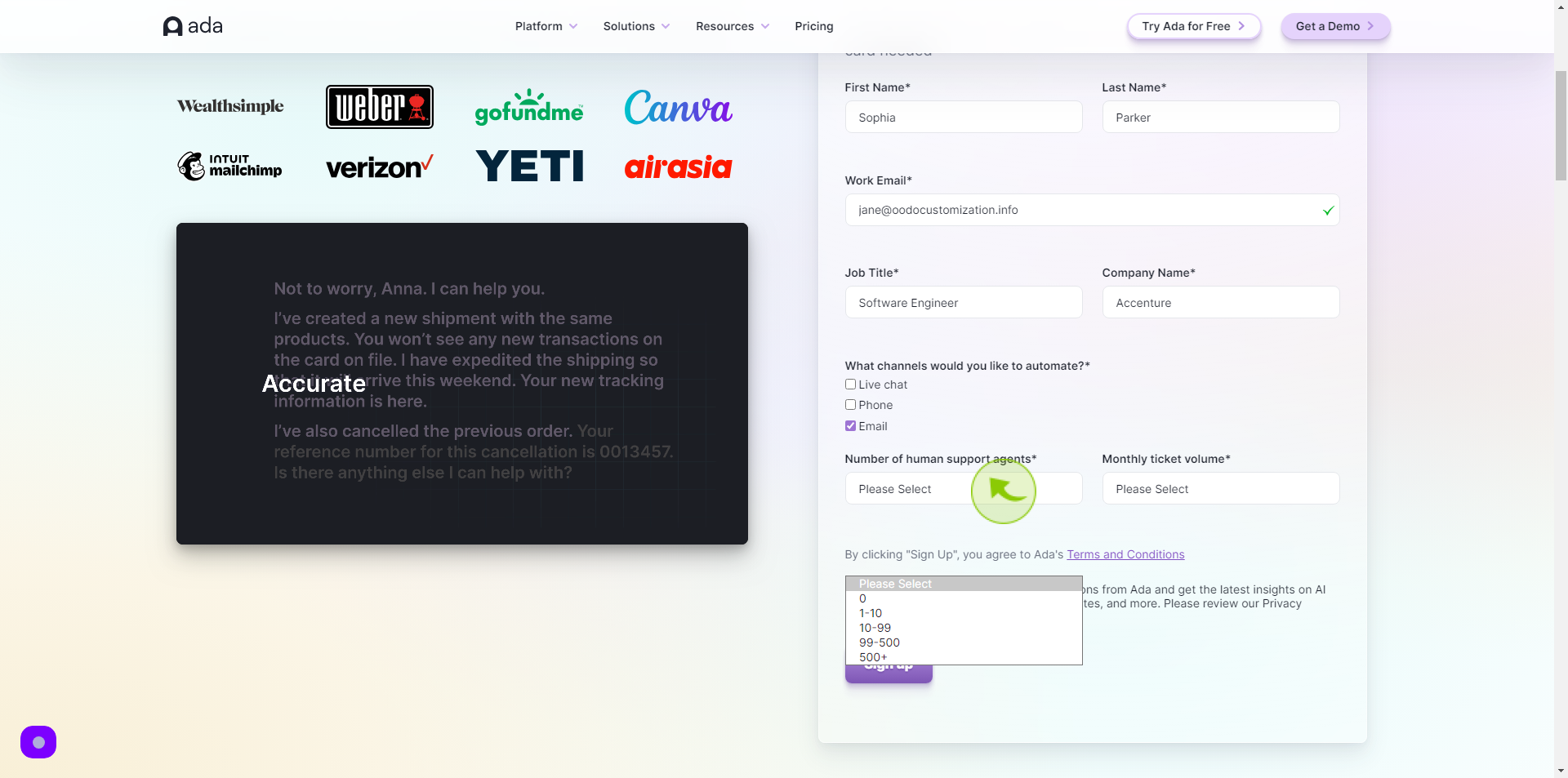Select the 10-99 option
Viewport: 1568px width, 778px height.
tap(964, 628)
